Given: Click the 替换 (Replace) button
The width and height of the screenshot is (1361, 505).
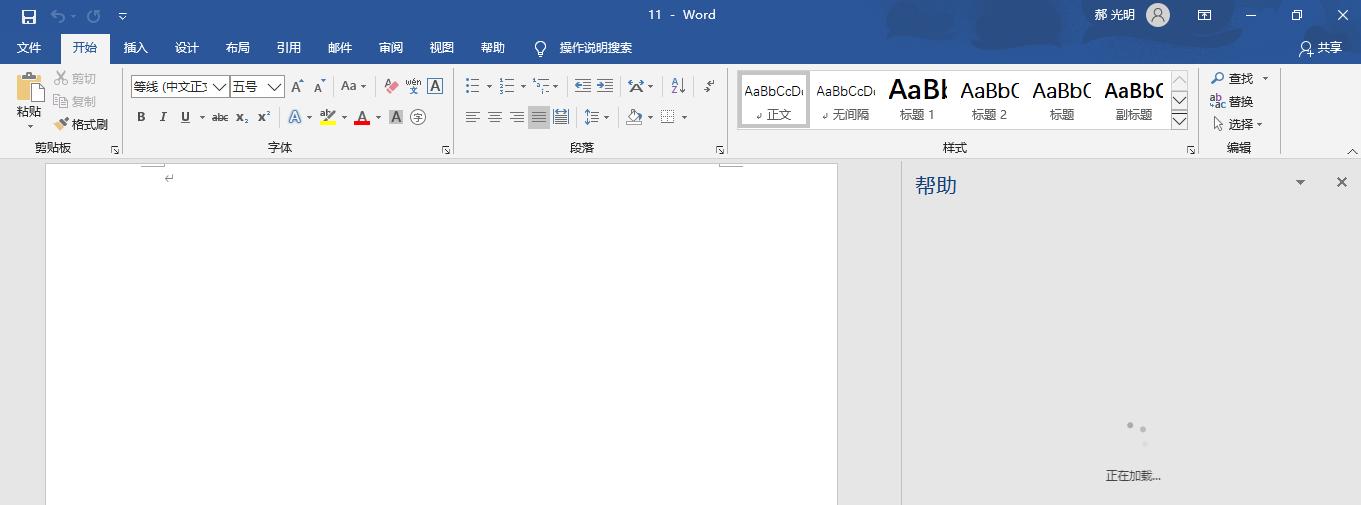Looking at the screenshot, I should coord(1232,102).
